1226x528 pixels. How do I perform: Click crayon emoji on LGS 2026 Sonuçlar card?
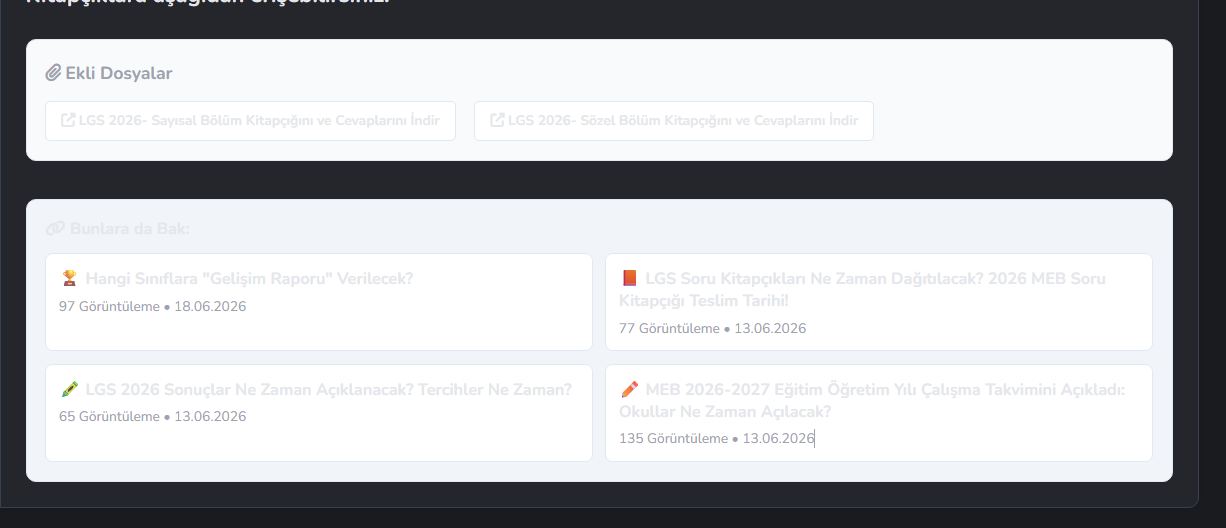69,389
